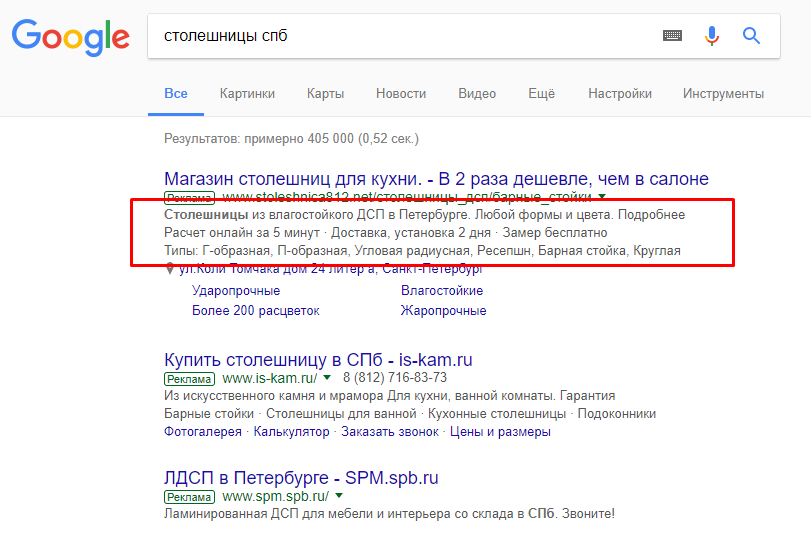Expand arrow beside www.spm.spb.ru URL

click(x=339, y=496)
